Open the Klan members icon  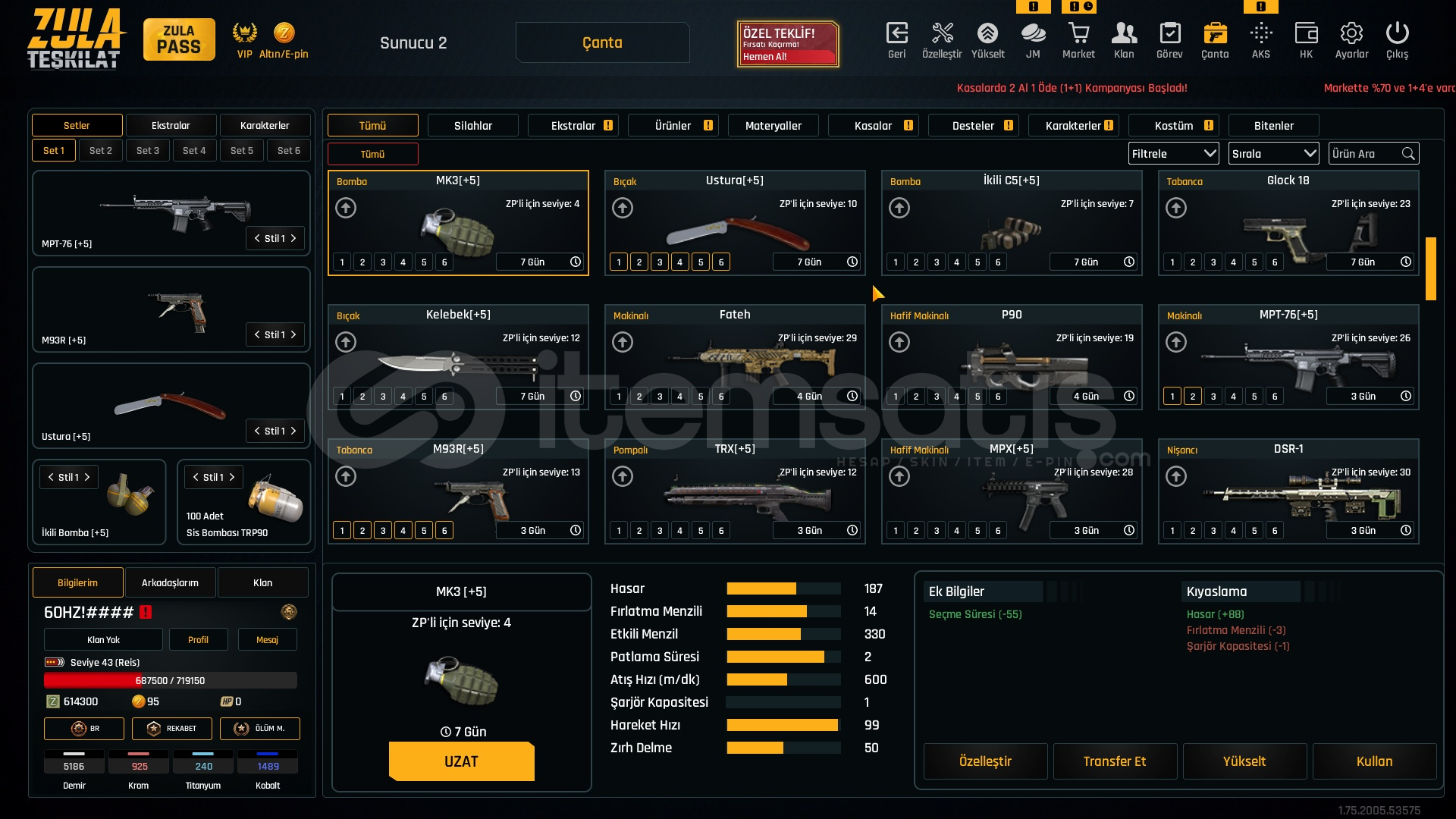pos(1124,33)
